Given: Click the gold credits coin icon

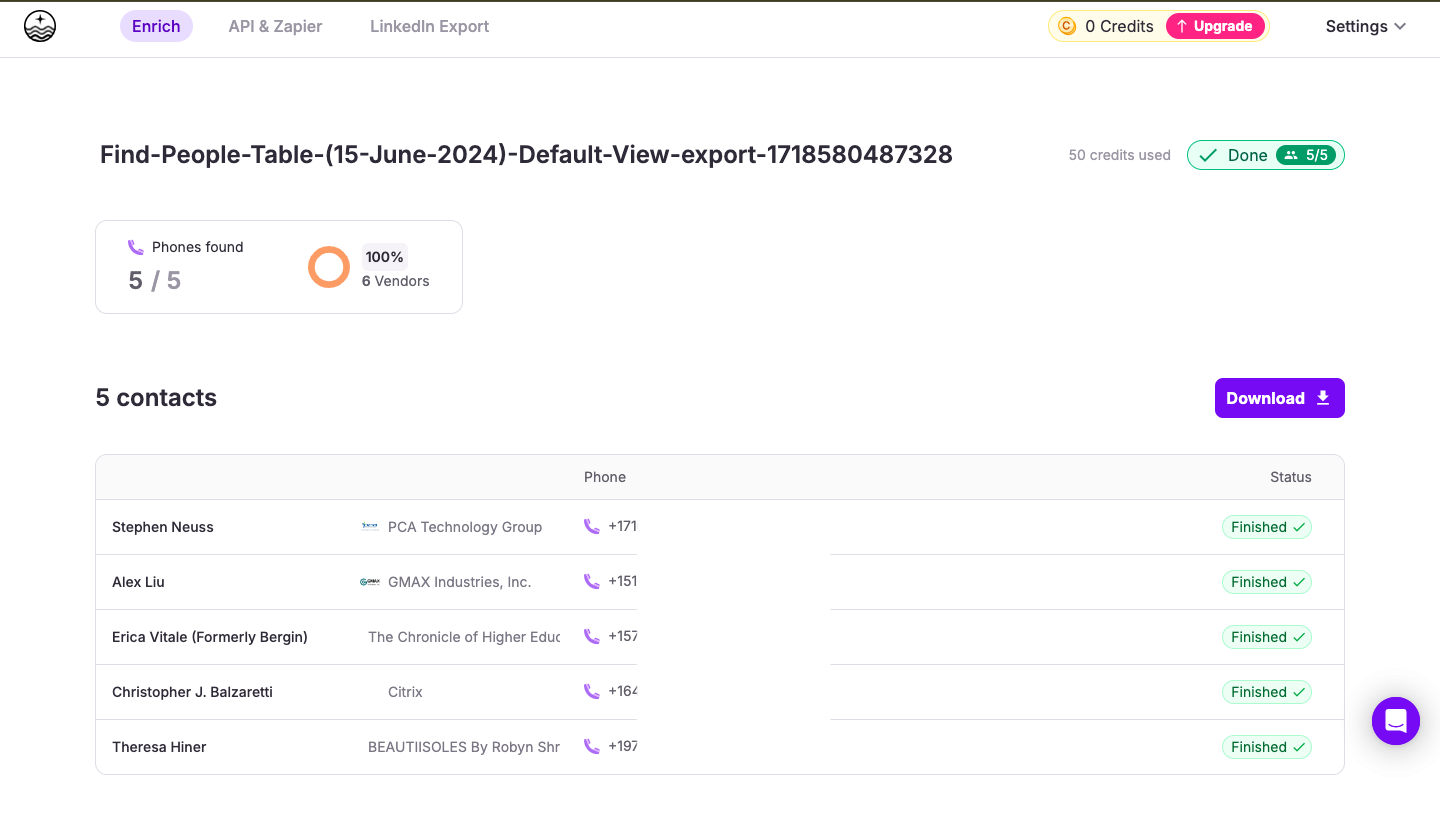Looking at the screenshot, I should (x=1067, y=27).
